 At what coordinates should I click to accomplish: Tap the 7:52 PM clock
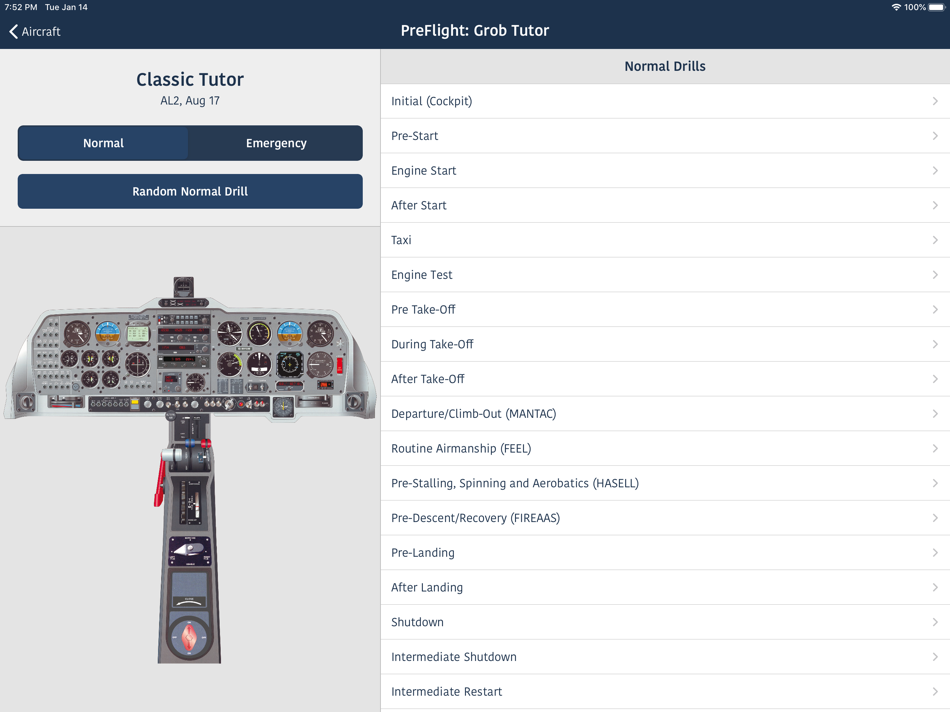pos(21,7)
